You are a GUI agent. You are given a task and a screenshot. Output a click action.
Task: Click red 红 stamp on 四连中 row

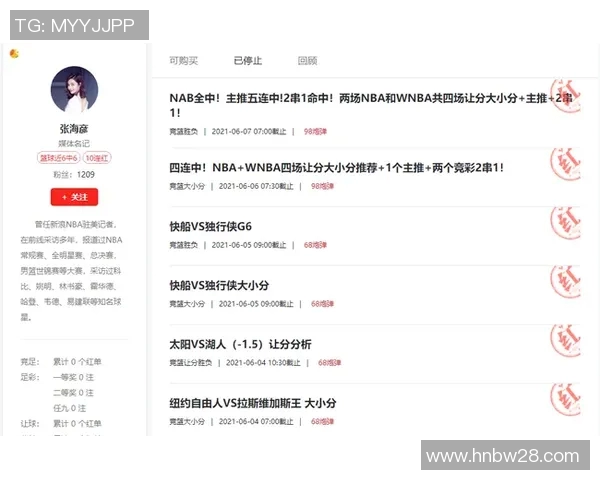565,164
